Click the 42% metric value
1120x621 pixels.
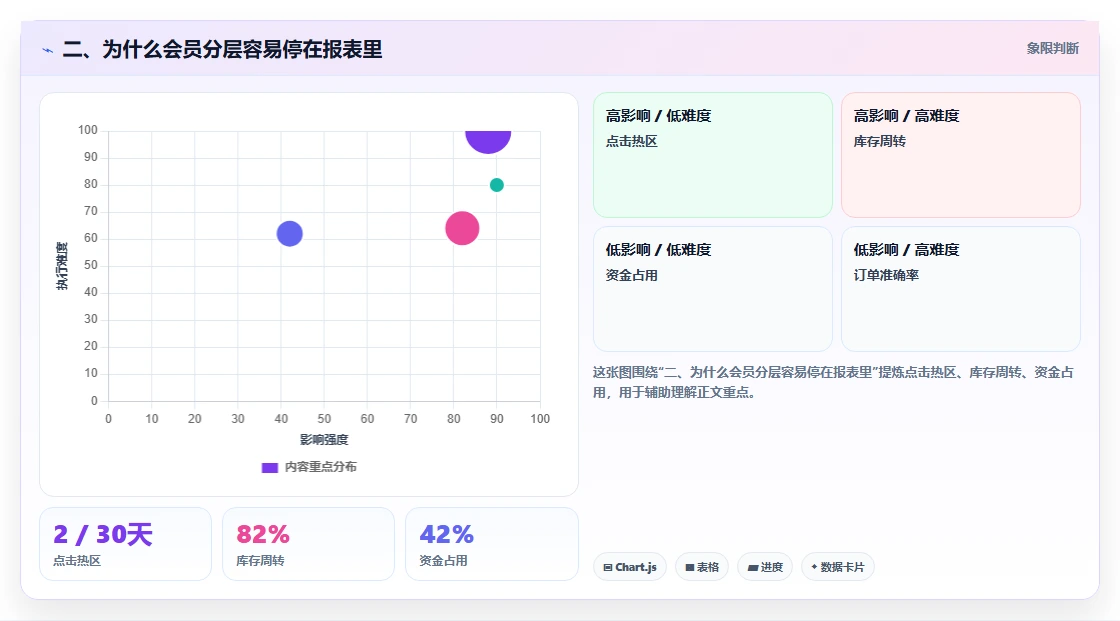[446, 535]
